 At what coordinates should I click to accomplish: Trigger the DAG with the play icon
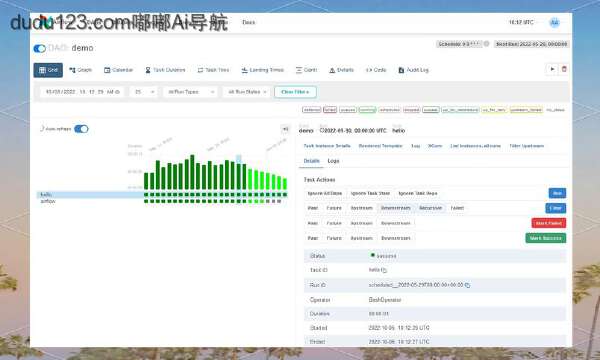click(x=552, y=69)
